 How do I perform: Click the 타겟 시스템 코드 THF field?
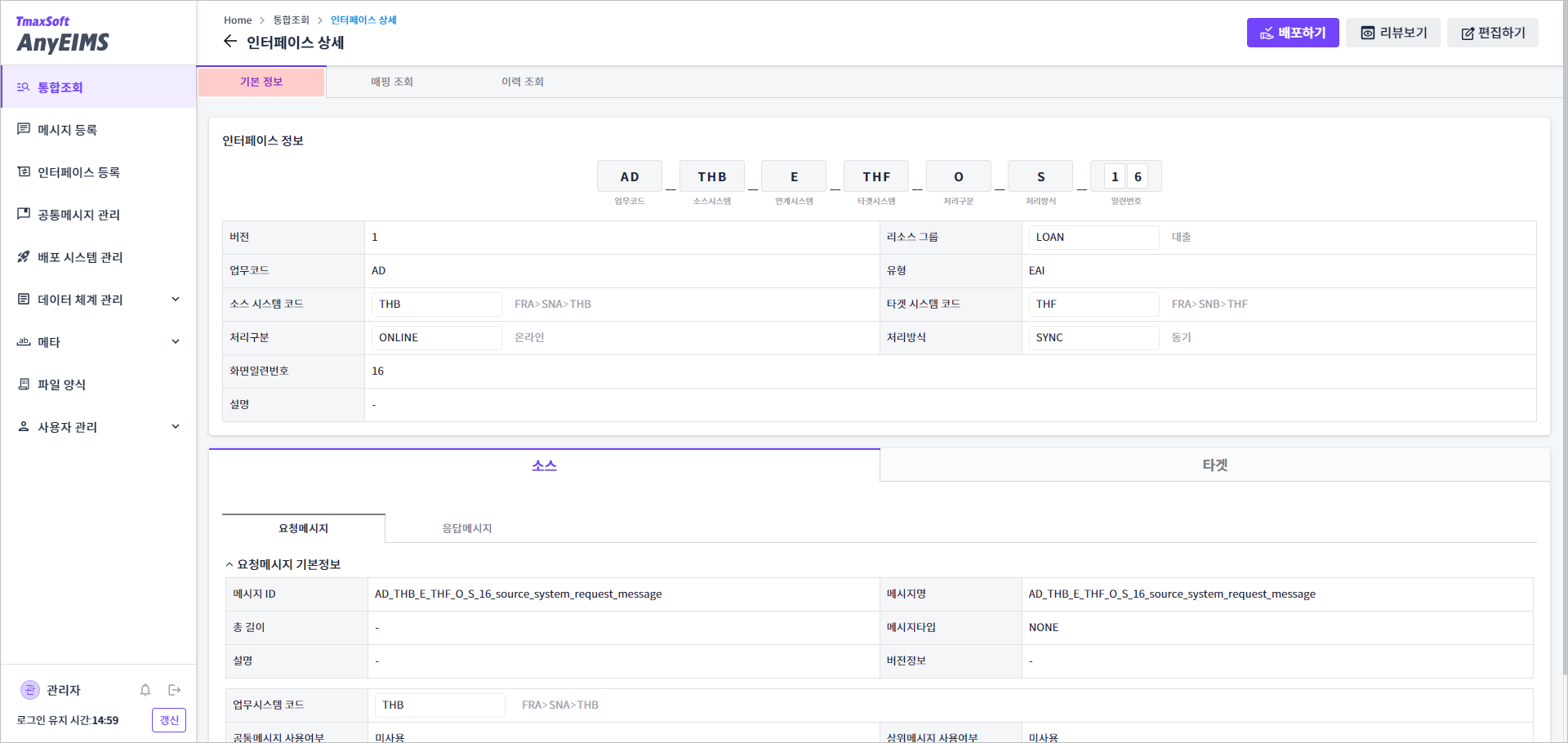tap(1094, 304)
